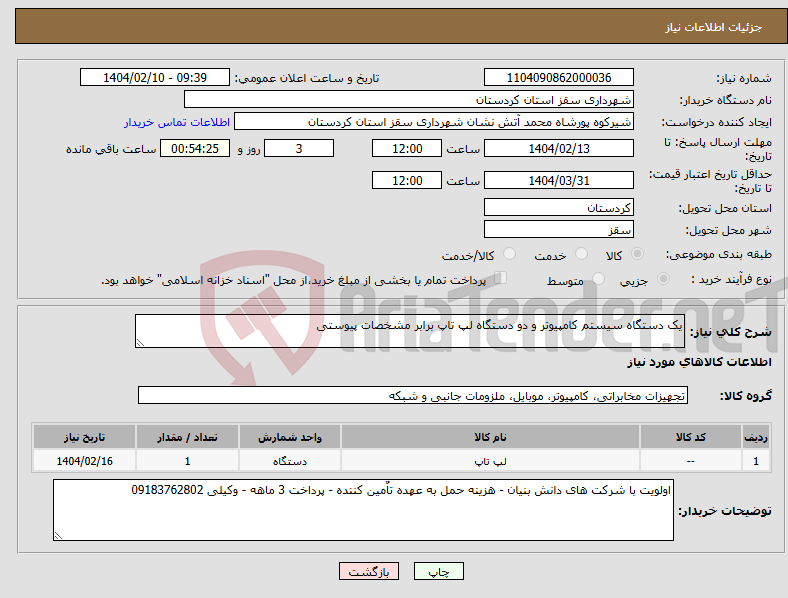Click response deadline time 12:00 field

[407, 148]
